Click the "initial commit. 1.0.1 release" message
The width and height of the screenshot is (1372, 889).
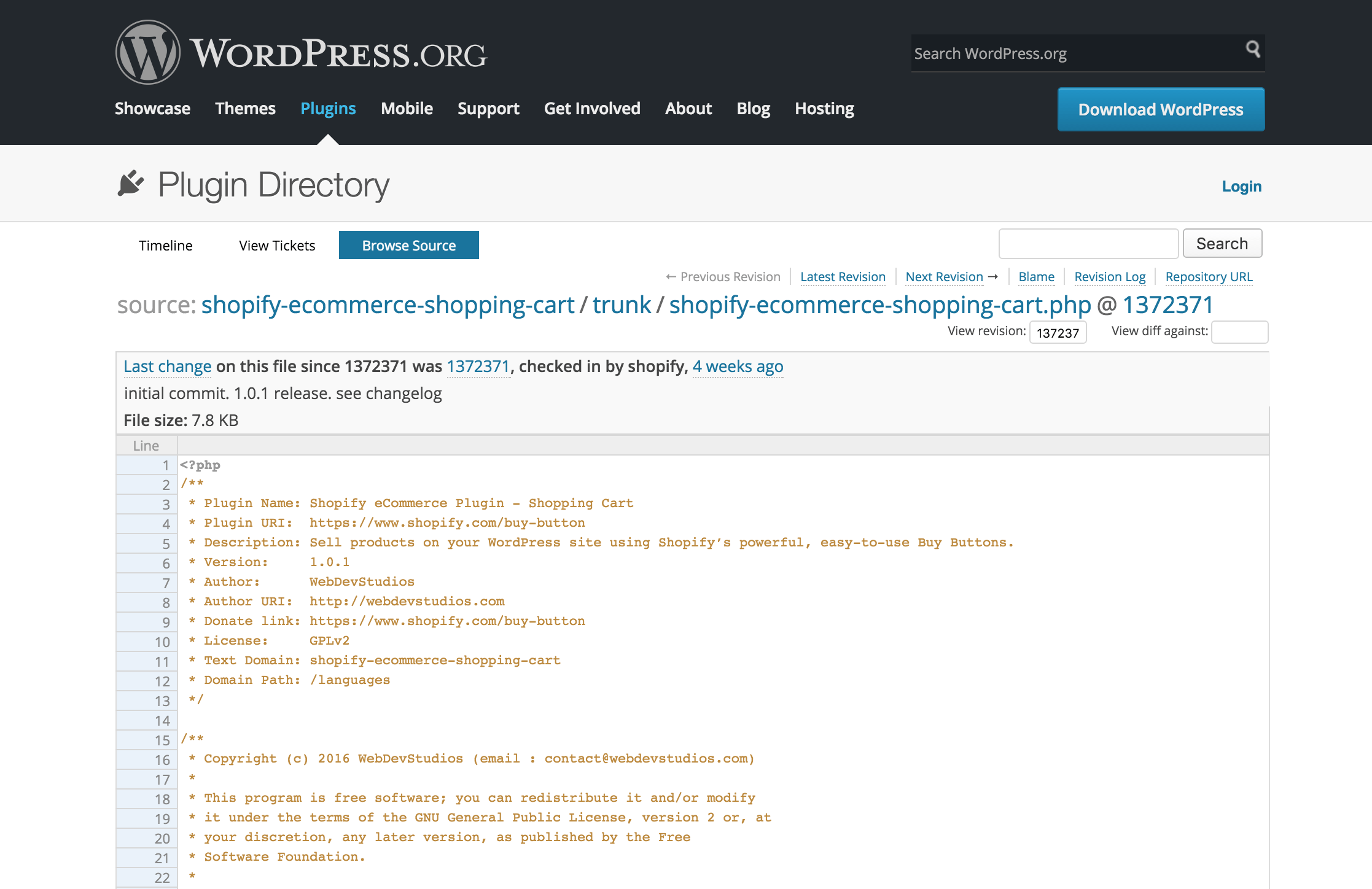283,394
